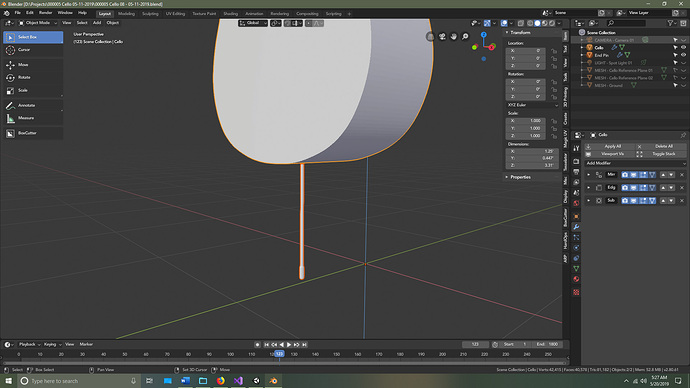The image size is (690, 388).
Task: Toggle Mirror modifier render visibility
Action: 625,175
